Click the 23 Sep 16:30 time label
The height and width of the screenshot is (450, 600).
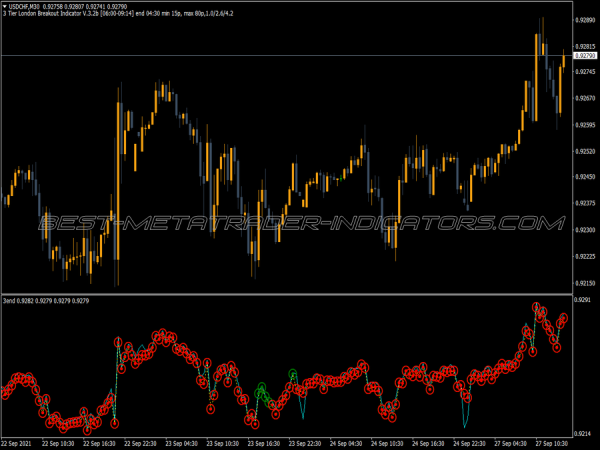264,444
